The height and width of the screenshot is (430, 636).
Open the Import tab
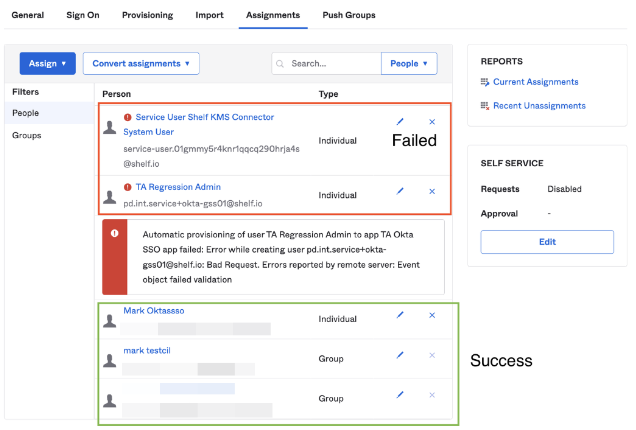click(x=209, y=15)
